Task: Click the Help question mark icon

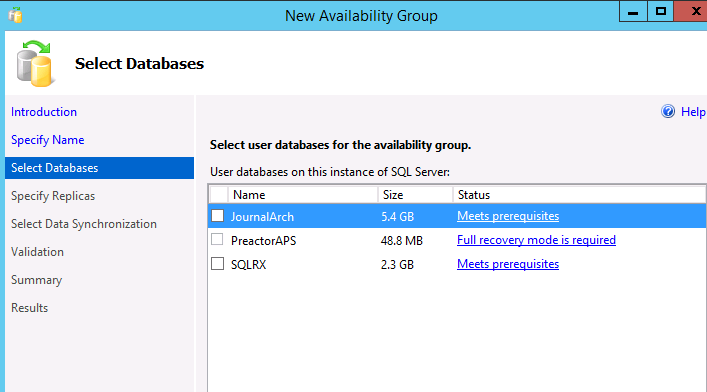Action: [668, 111]
